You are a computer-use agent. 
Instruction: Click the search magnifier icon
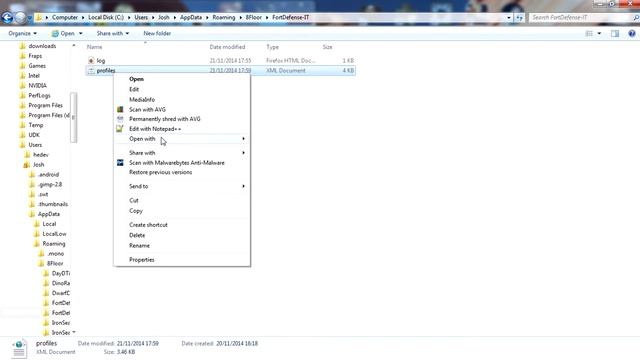[636, 18]
